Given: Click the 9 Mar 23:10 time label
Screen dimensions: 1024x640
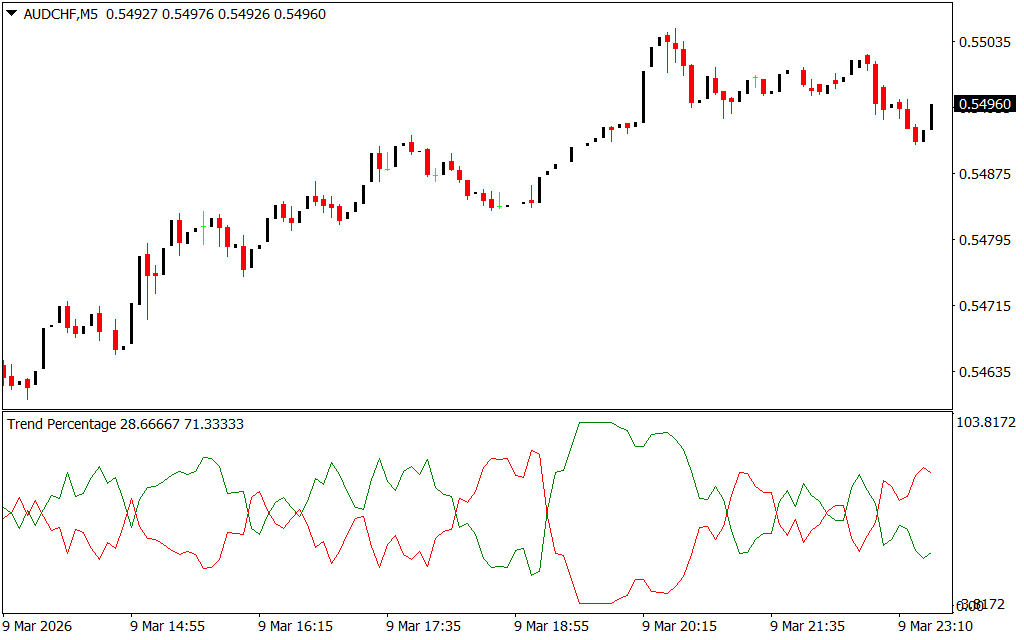Looking at the screenshot, I should pos(935,626).
